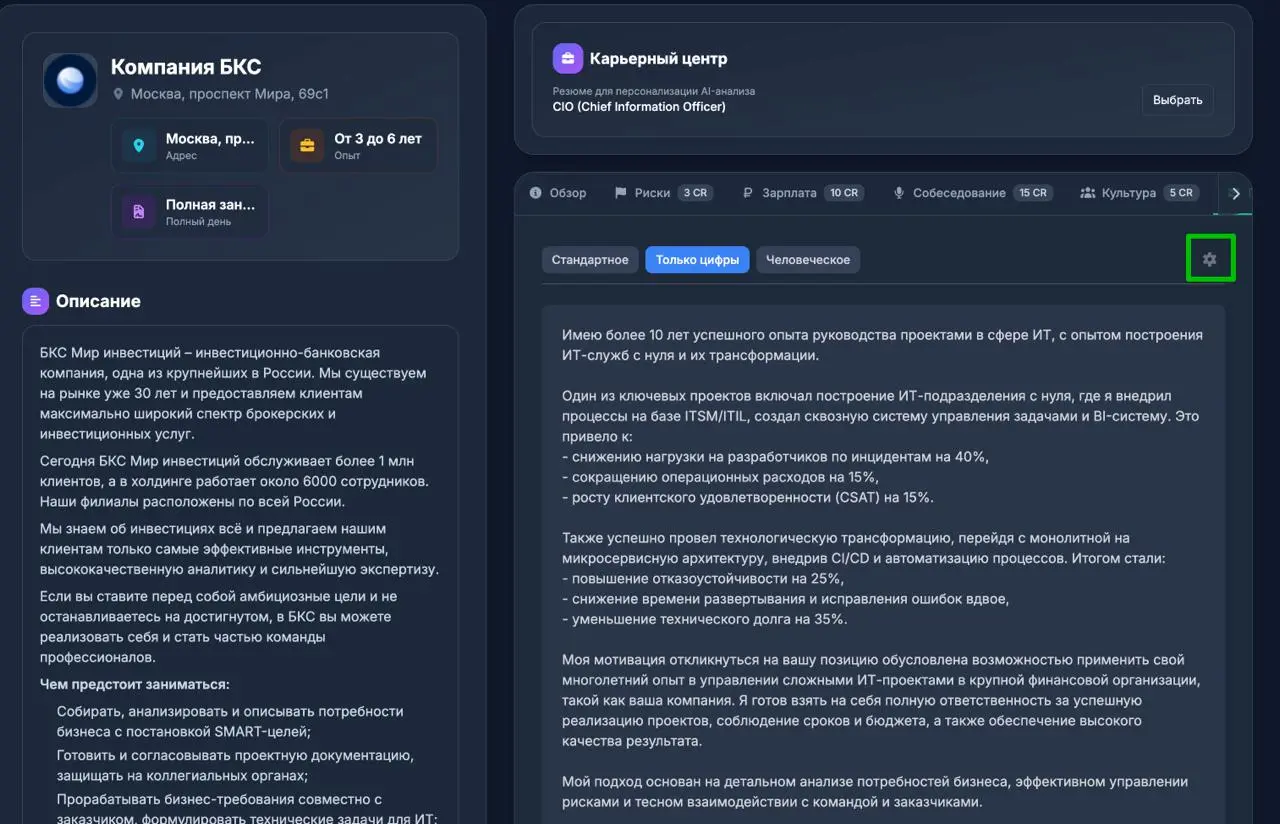Screen dimensions: 1280x824
Task: Select the Только цифры letter style
Action: 697,260
